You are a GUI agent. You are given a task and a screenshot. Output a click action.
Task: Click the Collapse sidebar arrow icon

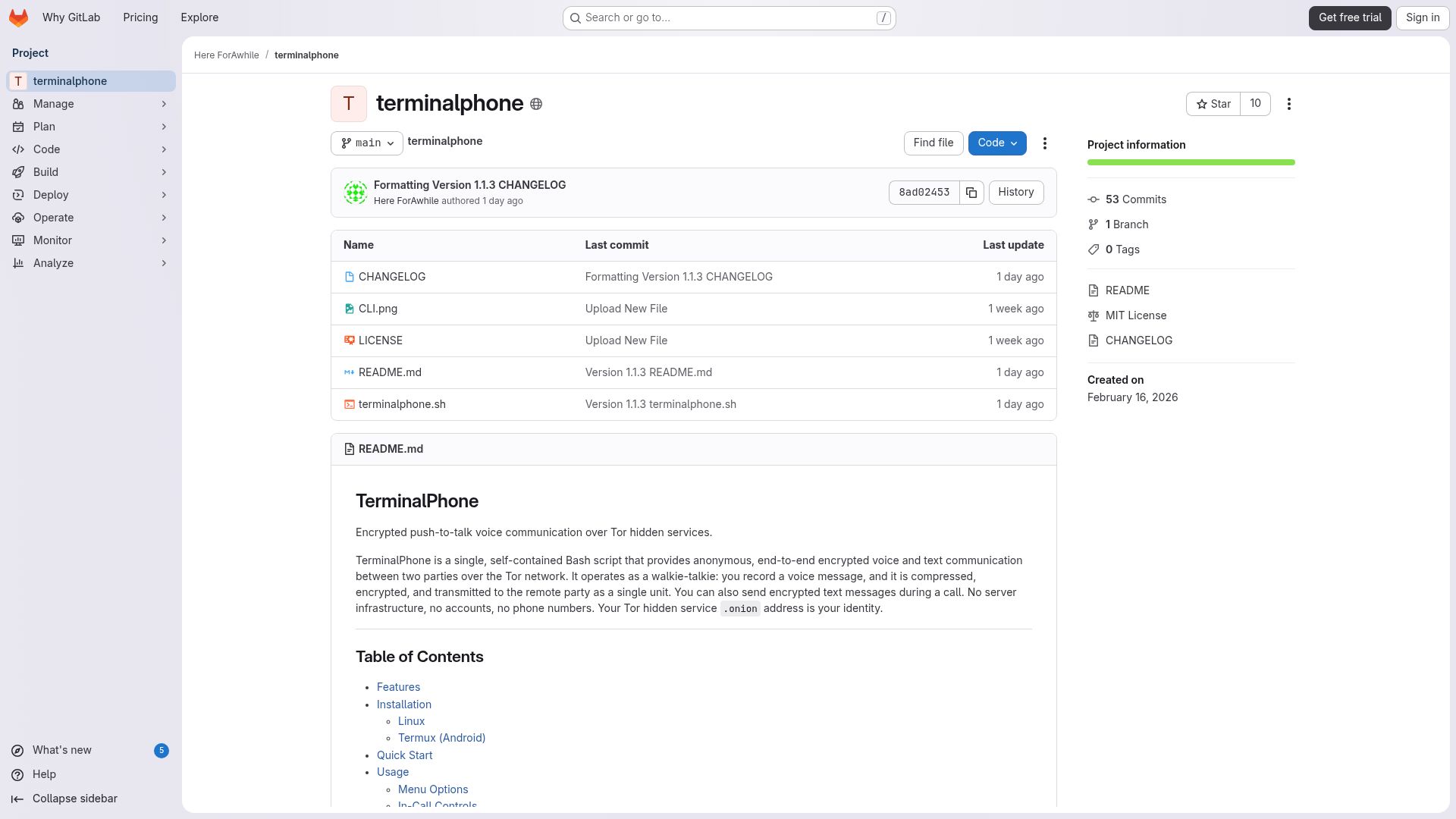point(17,799)
